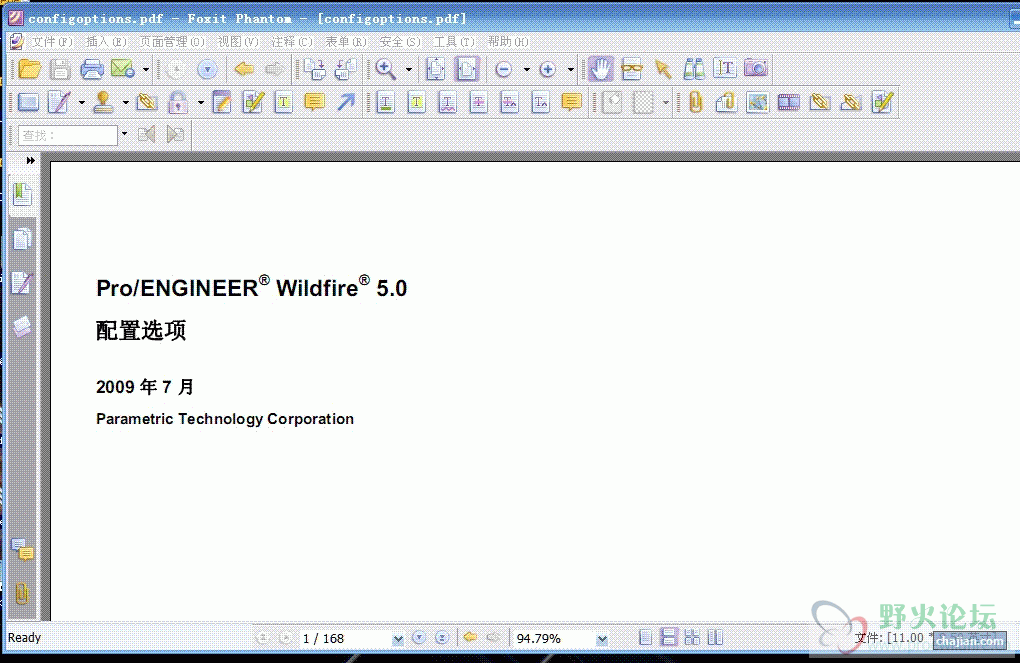Open the 文件(F) menu
Viewport: 1020px width, 663px height.
[x=52, y=42]
